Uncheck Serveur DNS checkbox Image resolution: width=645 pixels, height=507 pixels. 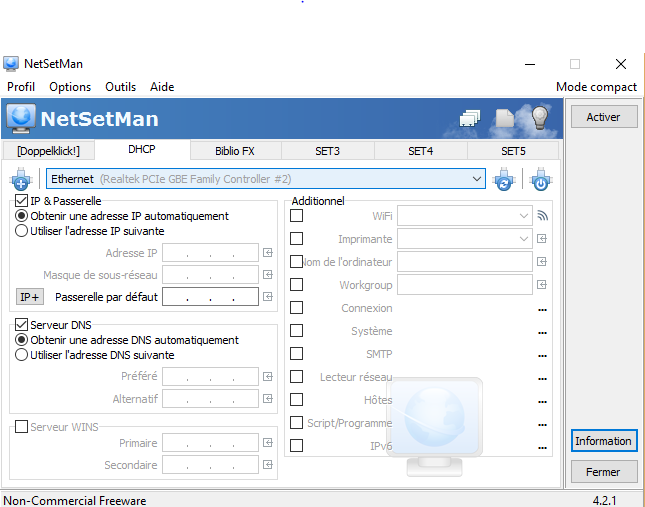21,325
